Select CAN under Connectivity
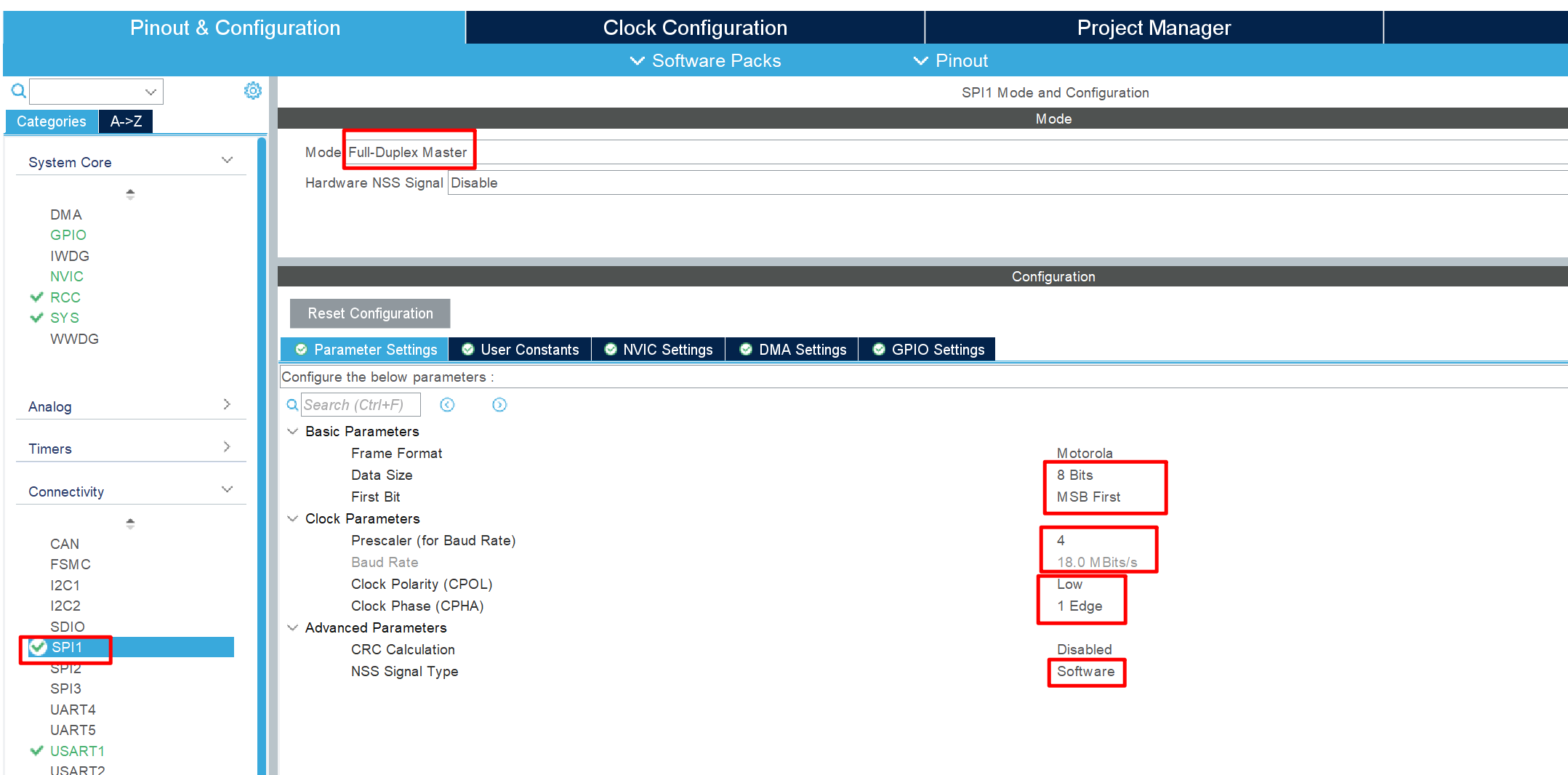 pyautogui.click(x=65, y=544)
